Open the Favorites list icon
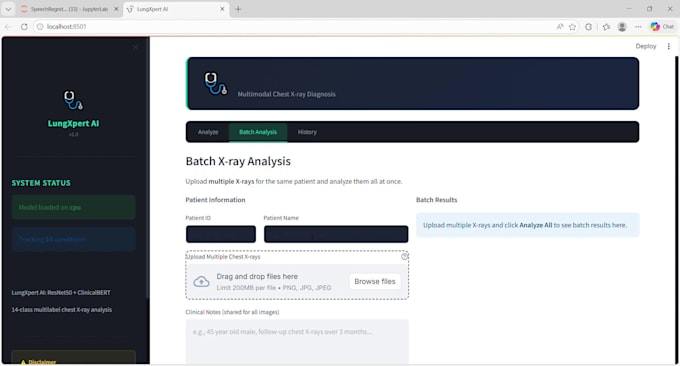 pos(606,26)
